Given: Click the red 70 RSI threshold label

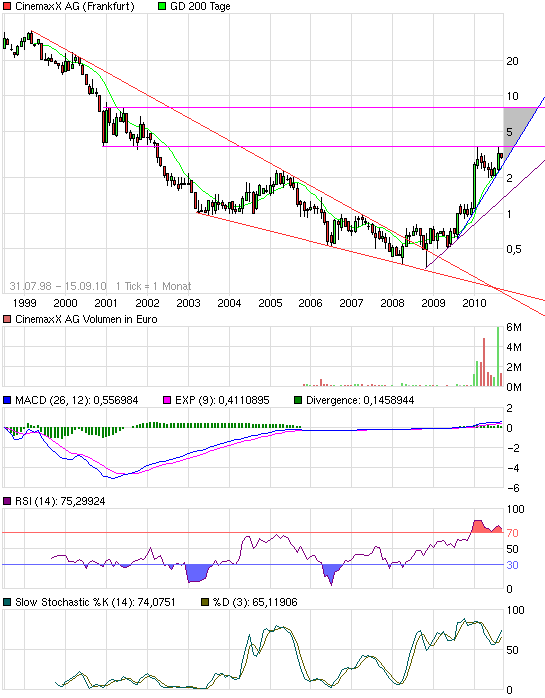Looking at the screenshot, I should click(x=512, y=533).
